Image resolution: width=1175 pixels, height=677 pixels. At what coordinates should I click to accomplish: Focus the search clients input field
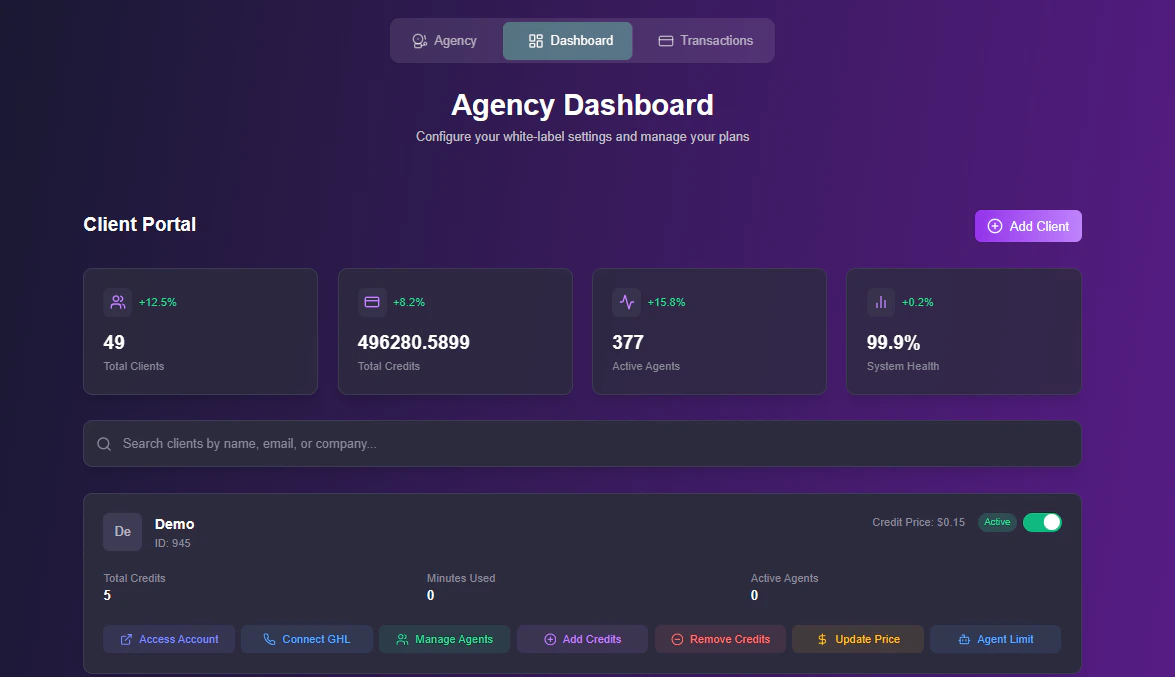tap(582, 444)
